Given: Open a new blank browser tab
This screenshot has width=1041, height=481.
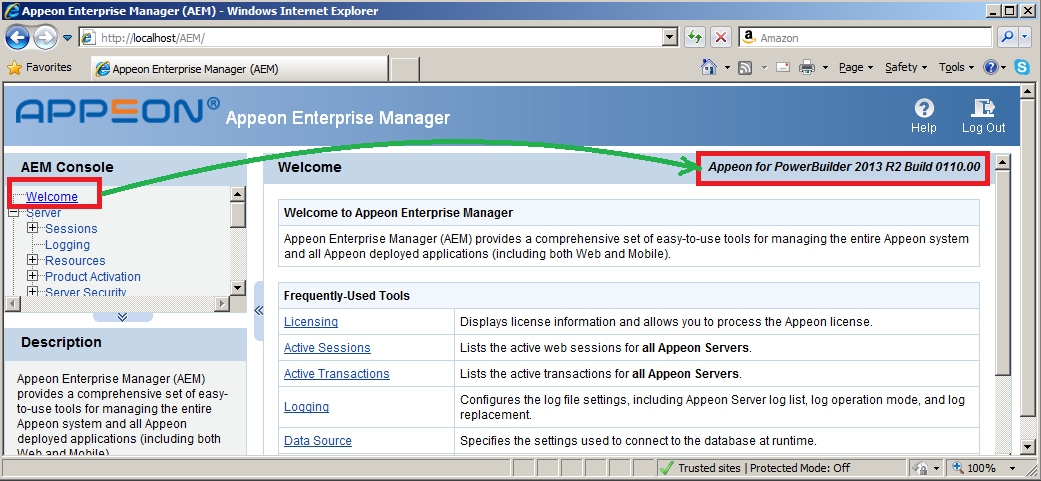Looking at the screenshot, I should click(404, 69).
